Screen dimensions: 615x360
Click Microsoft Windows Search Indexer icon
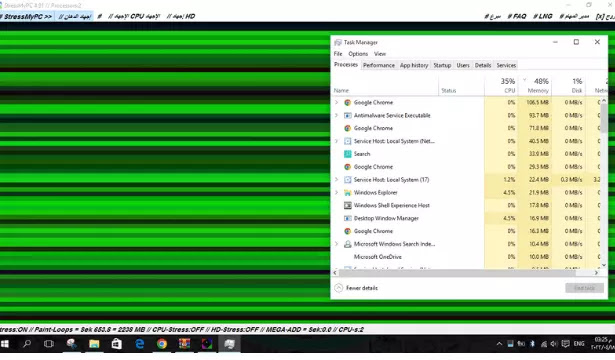(x=348, y=244)
